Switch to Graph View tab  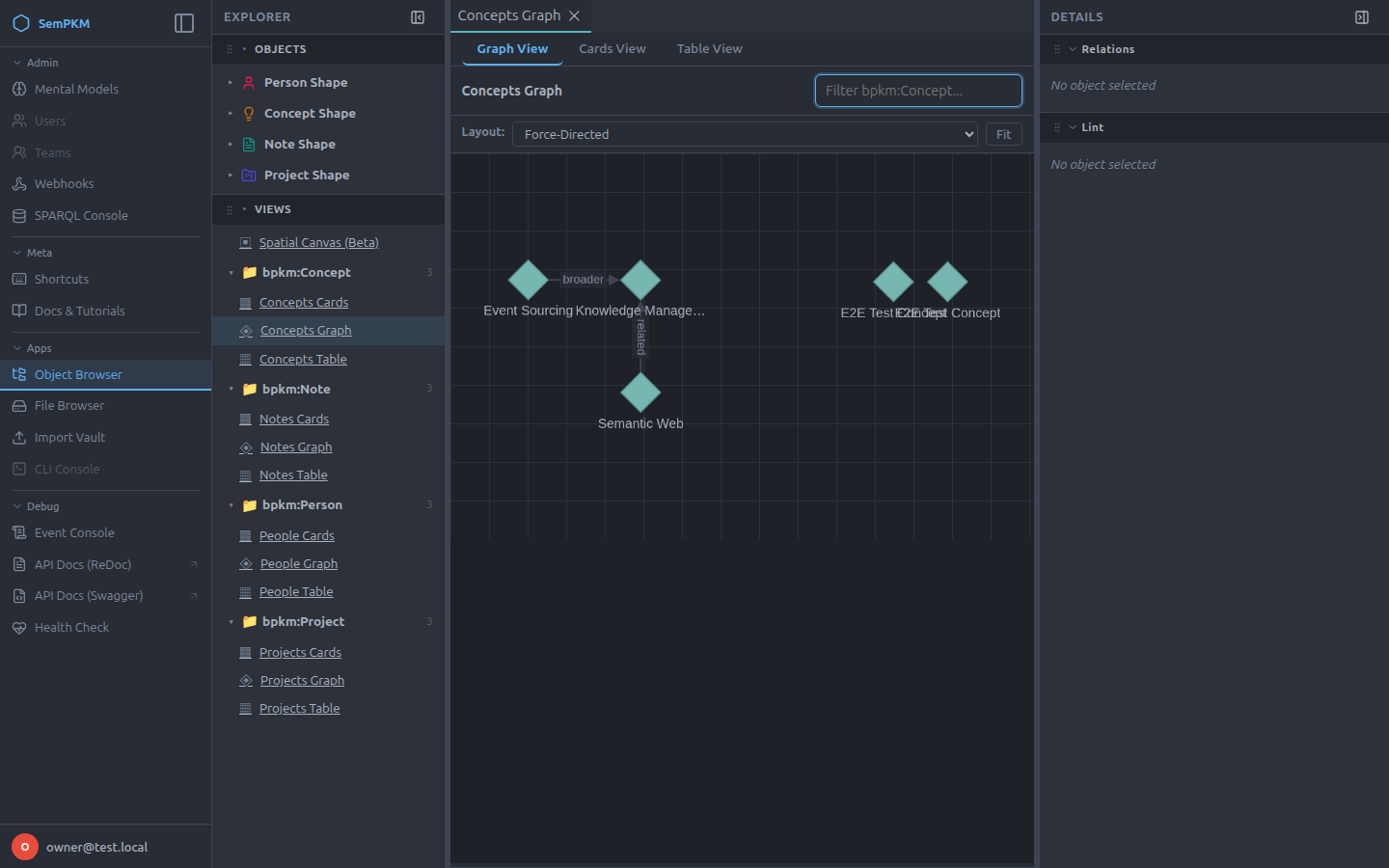(x=512, y=49)
